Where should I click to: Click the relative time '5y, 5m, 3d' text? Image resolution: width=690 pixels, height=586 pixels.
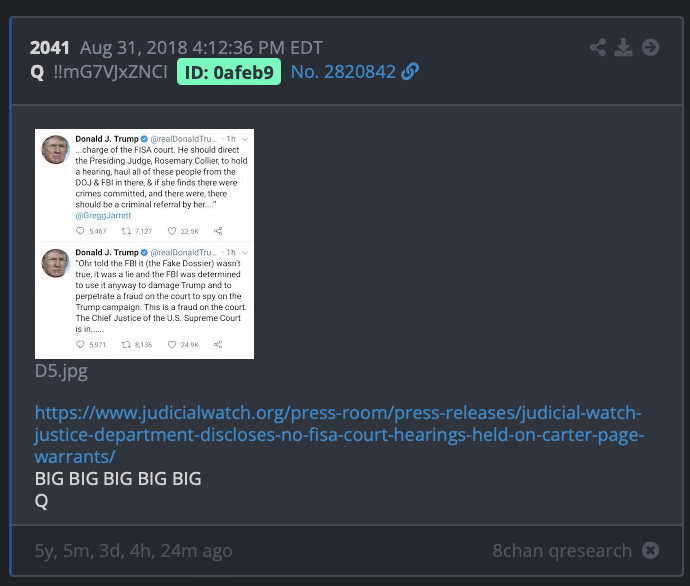(x=133, y=550)
